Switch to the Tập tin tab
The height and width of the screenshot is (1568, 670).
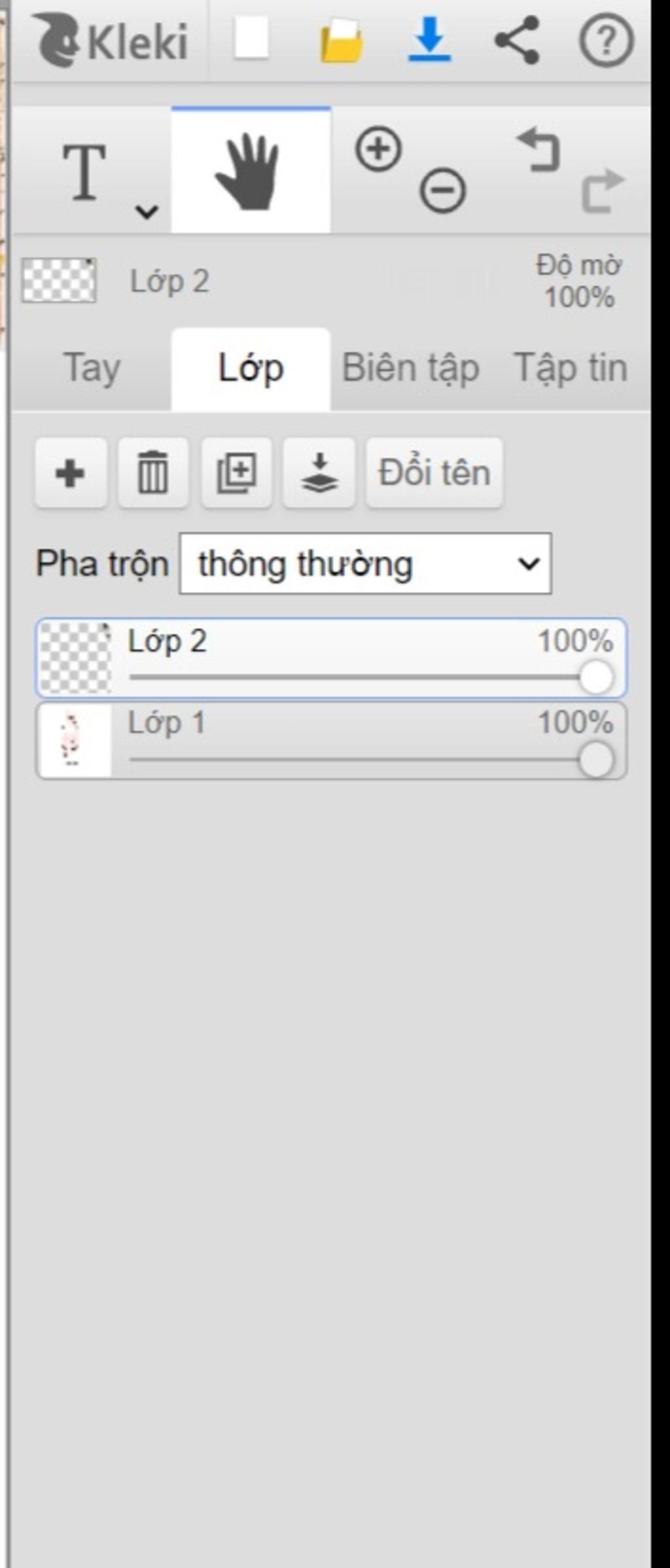(x=571, y=368)
